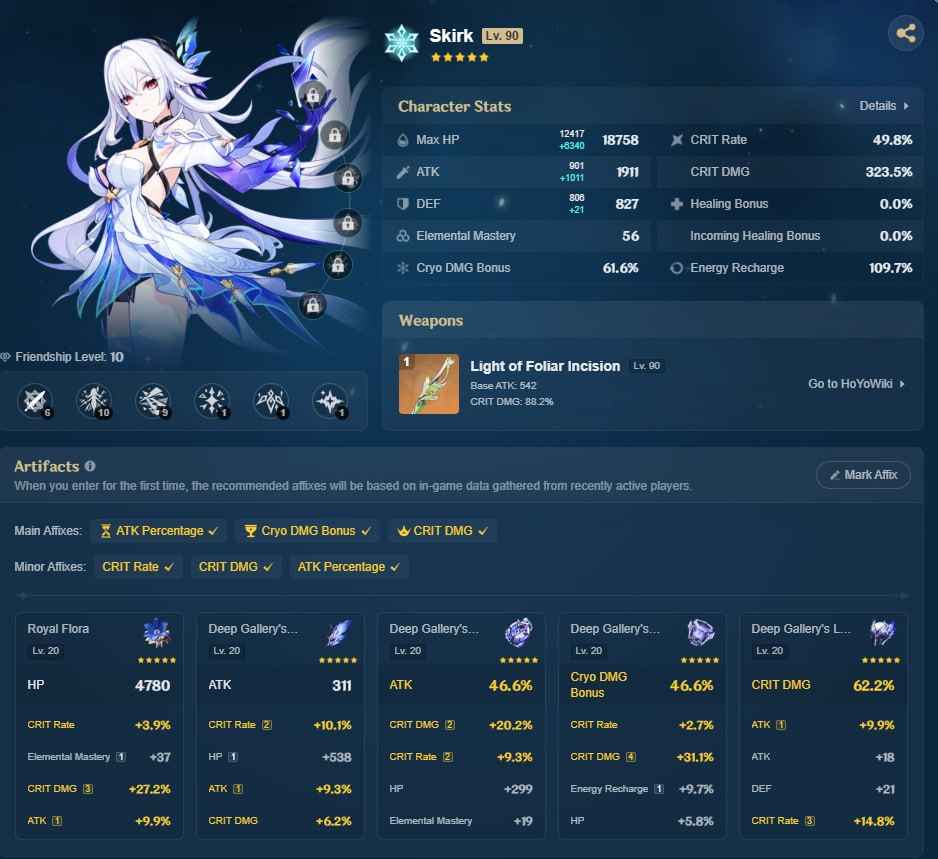Click the Energy Recharge +9.7% substat

click(642, 789)
